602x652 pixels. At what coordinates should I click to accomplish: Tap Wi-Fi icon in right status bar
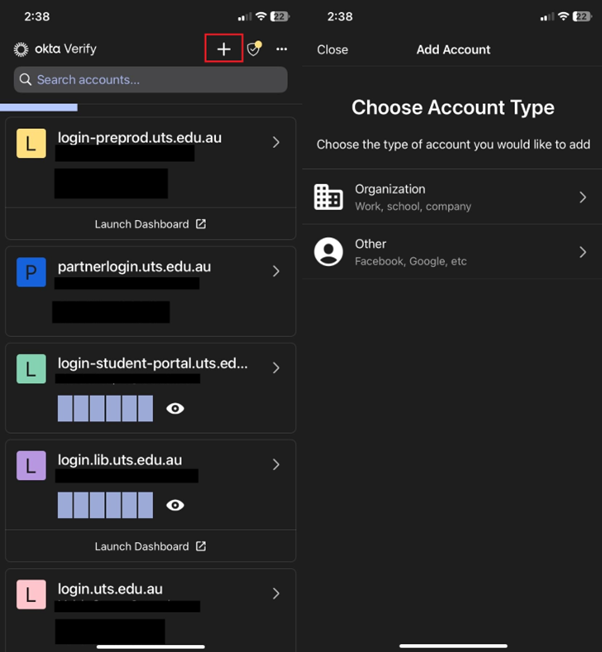[x=563, y=16]
